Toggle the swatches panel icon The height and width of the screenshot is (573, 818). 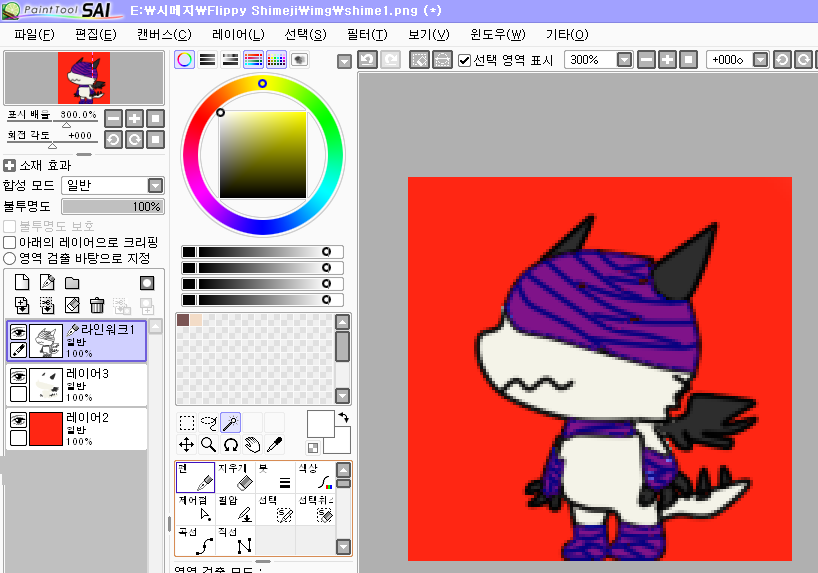tap(276, 59)
